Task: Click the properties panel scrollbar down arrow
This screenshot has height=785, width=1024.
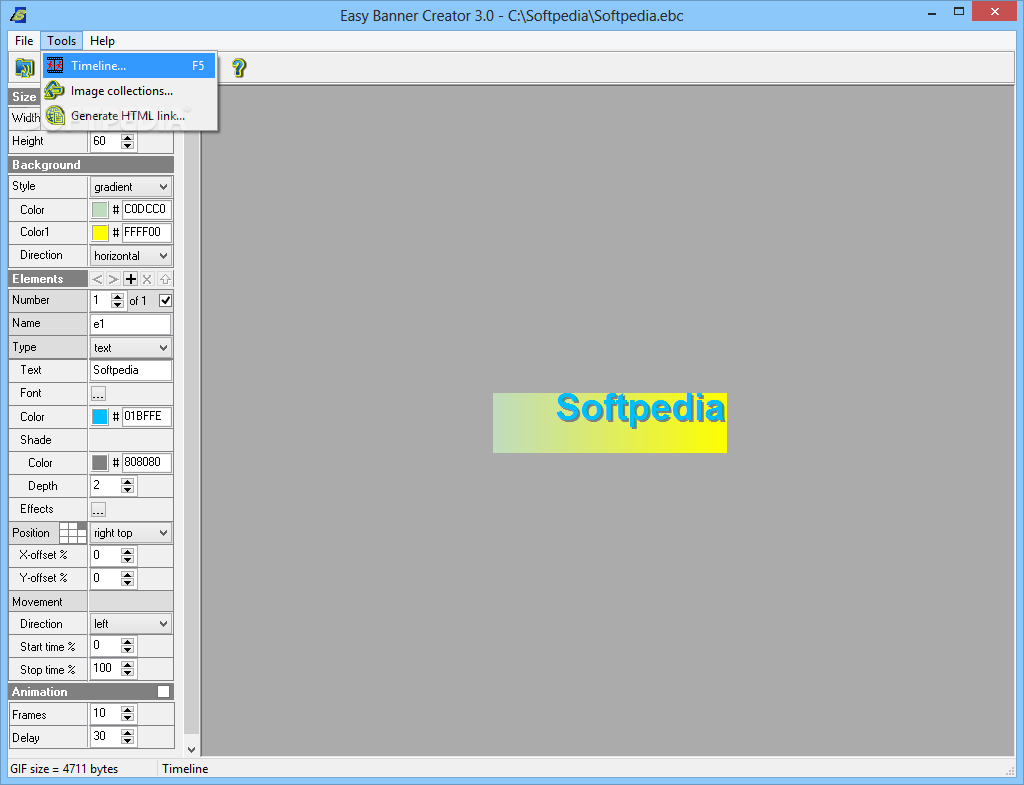Action: click(191, 750)
